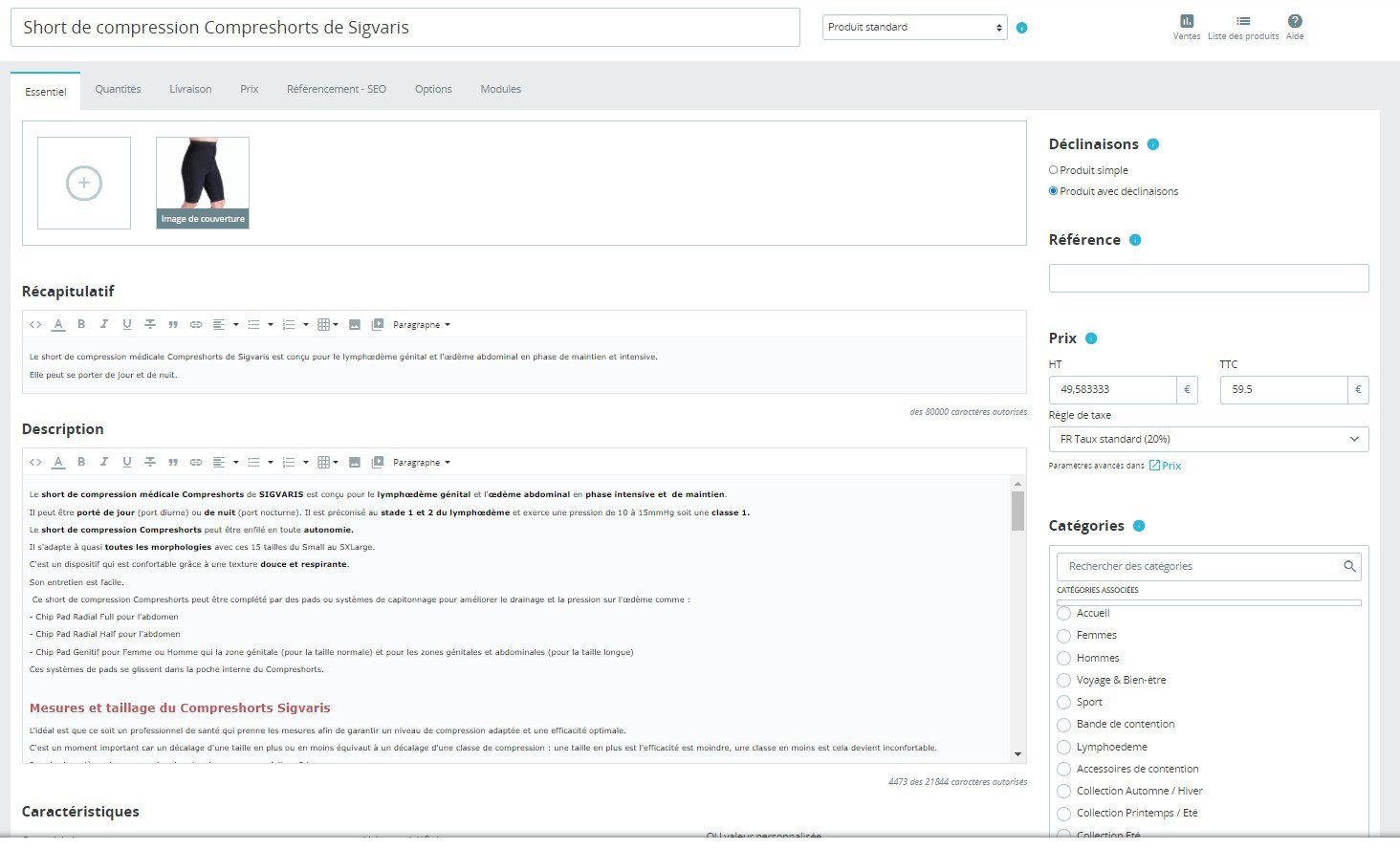Pick text color in the Description editor
1400x849 pixels.
click(58, 462)
